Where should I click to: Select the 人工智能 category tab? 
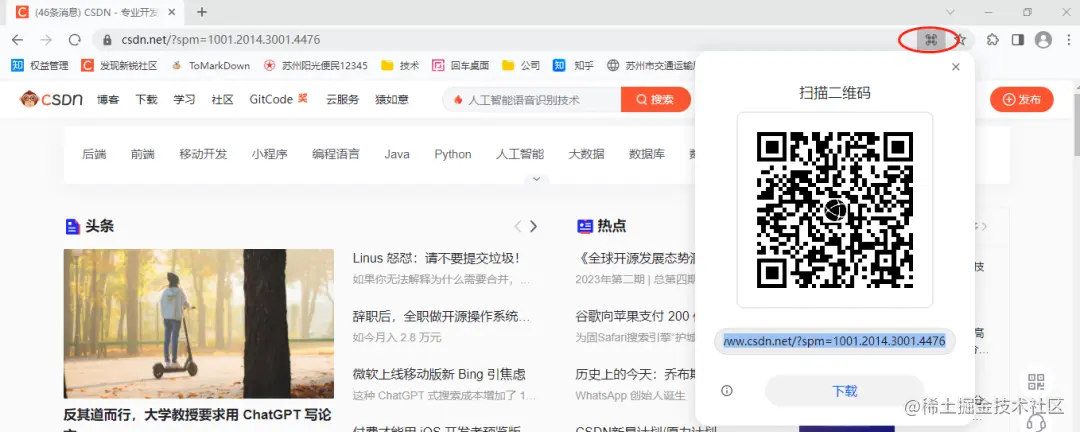[x=520, y=154]
